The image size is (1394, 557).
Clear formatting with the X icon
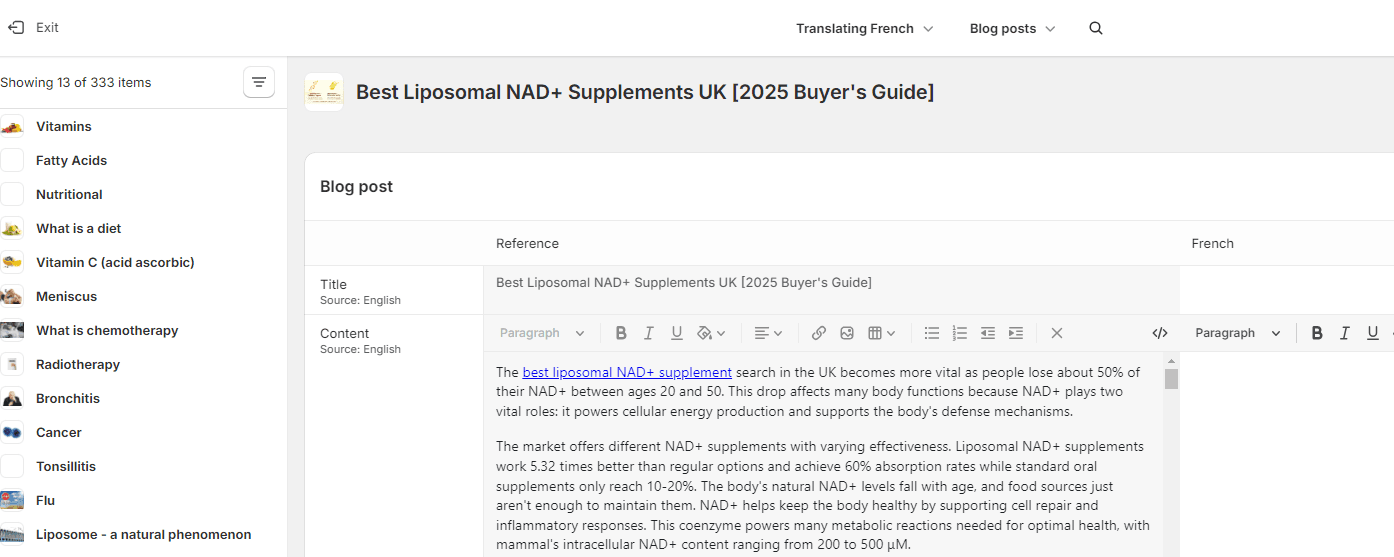1057,333
